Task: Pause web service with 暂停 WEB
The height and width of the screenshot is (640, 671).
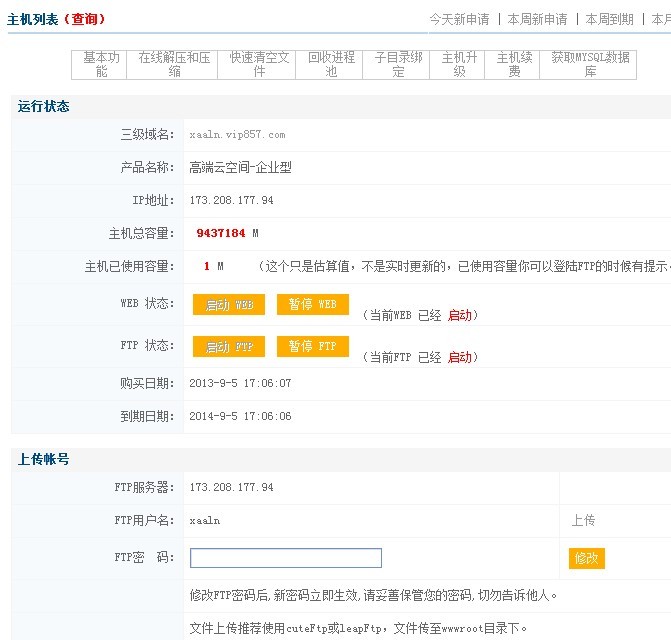Action: 312,305
